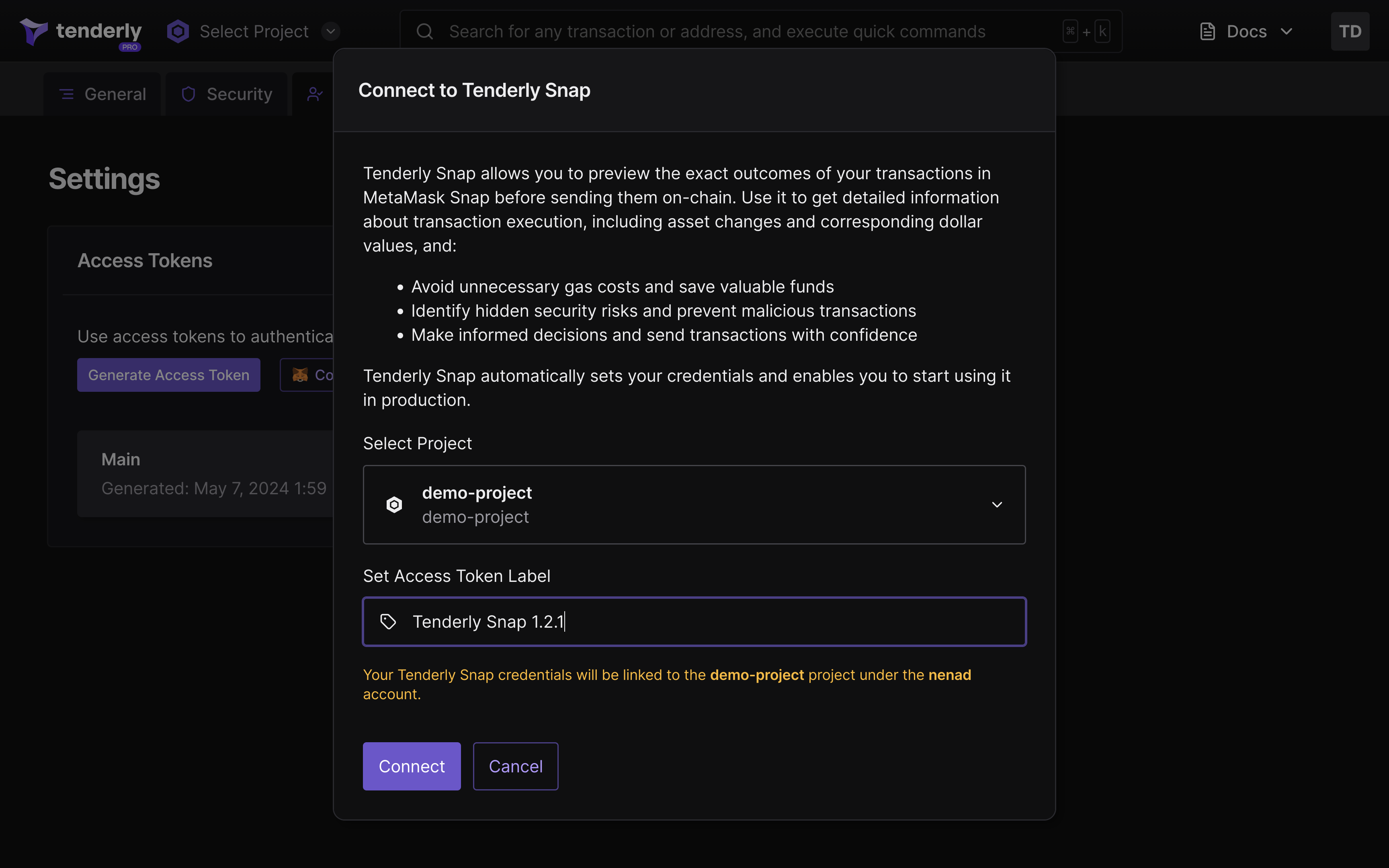Image resolution: width=1389 pixels, height=868 pixels.
Task: Click the hexagon icon in the project selector
Action: (x=394, y=505)
